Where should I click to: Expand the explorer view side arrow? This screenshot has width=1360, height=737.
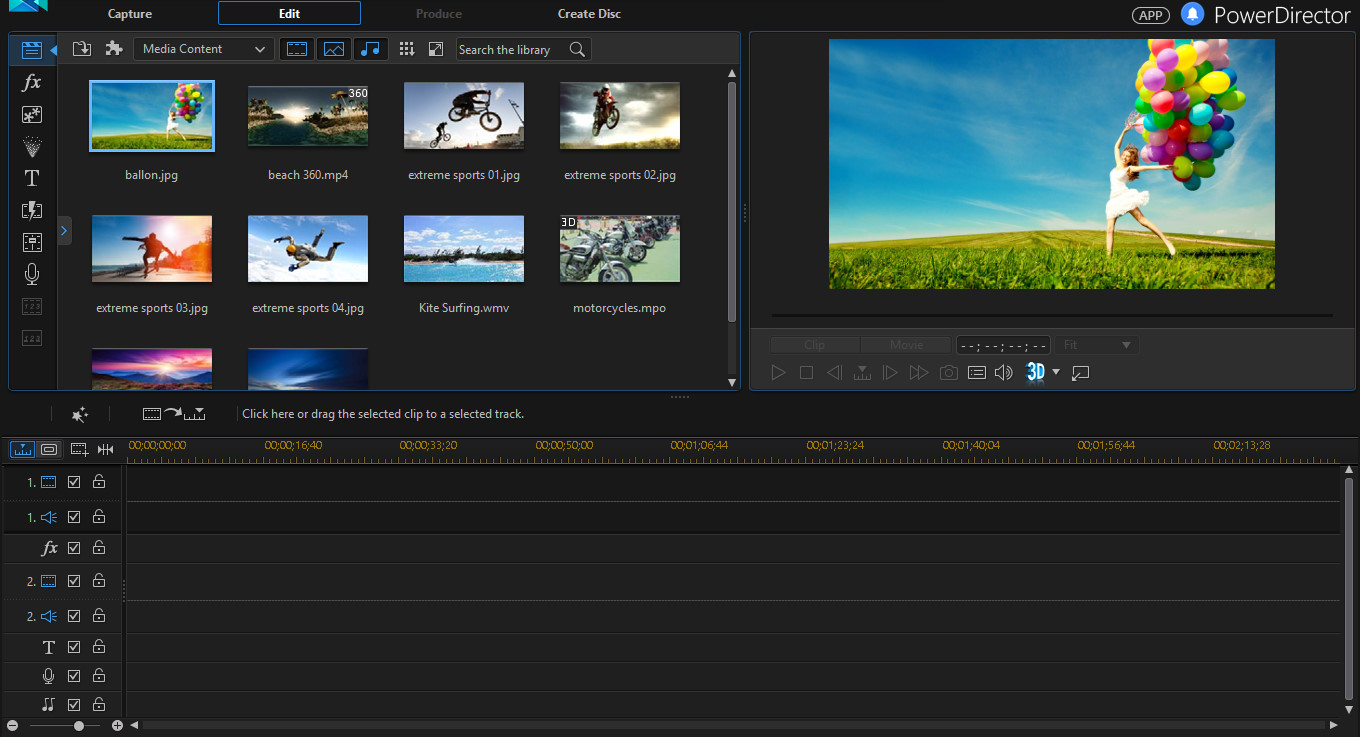pos(64,231)
